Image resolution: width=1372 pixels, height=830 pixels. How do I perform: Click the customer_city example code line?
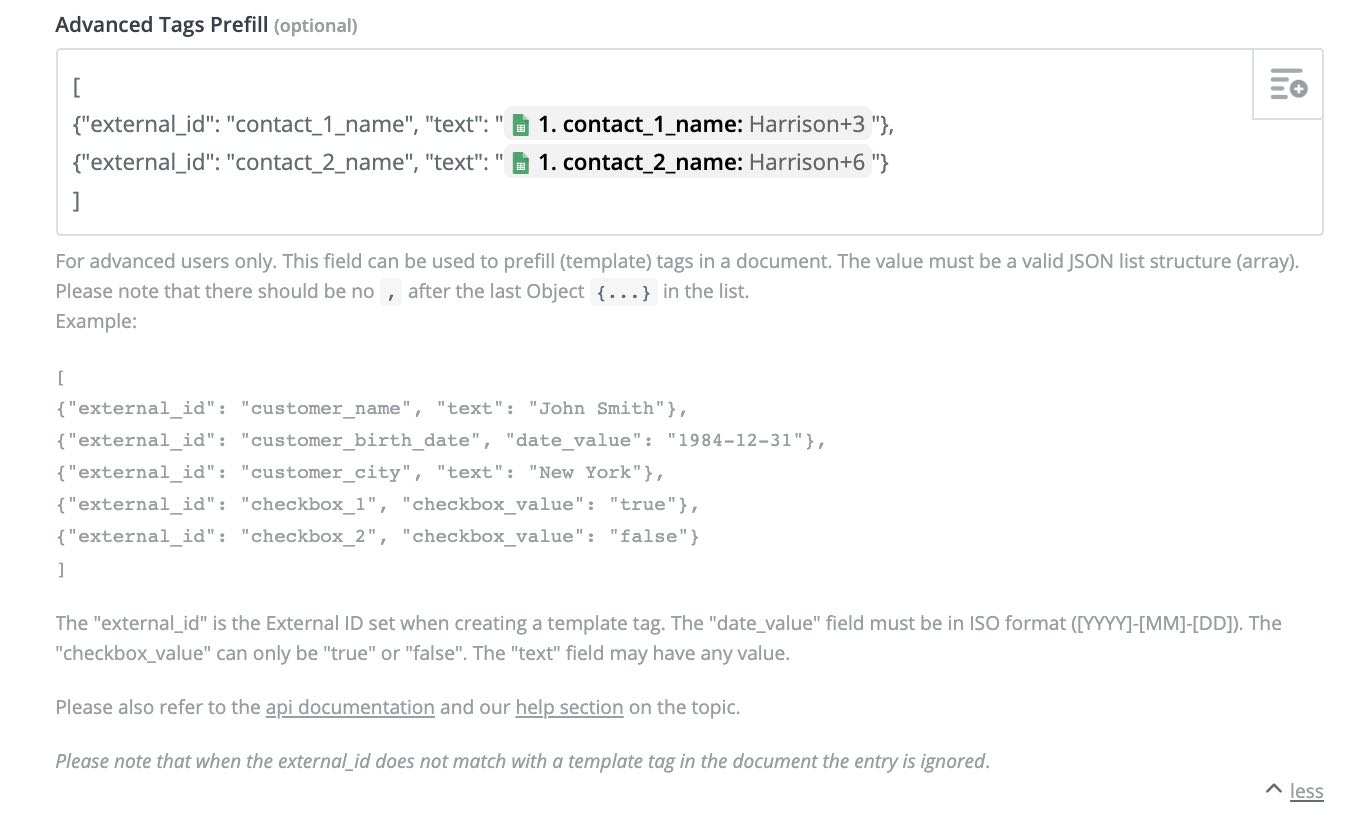tap(360, 472)
